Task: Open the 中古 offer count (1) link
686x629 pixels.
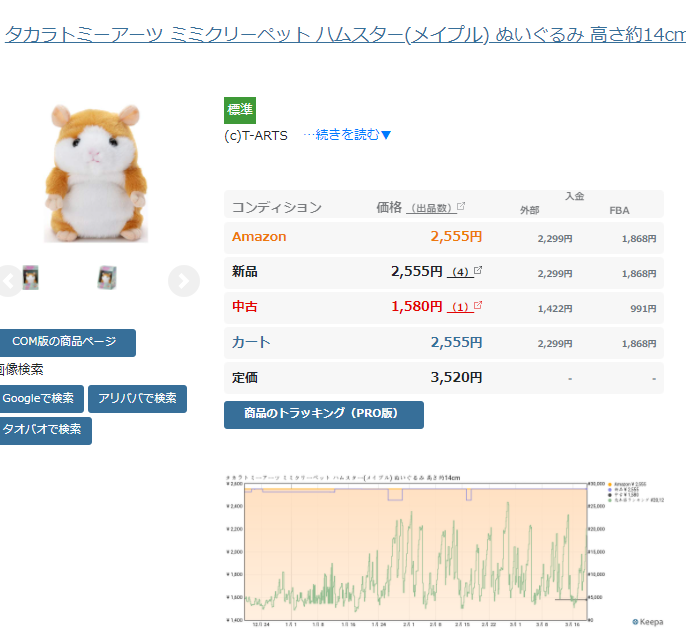Action: pos(460,307)
